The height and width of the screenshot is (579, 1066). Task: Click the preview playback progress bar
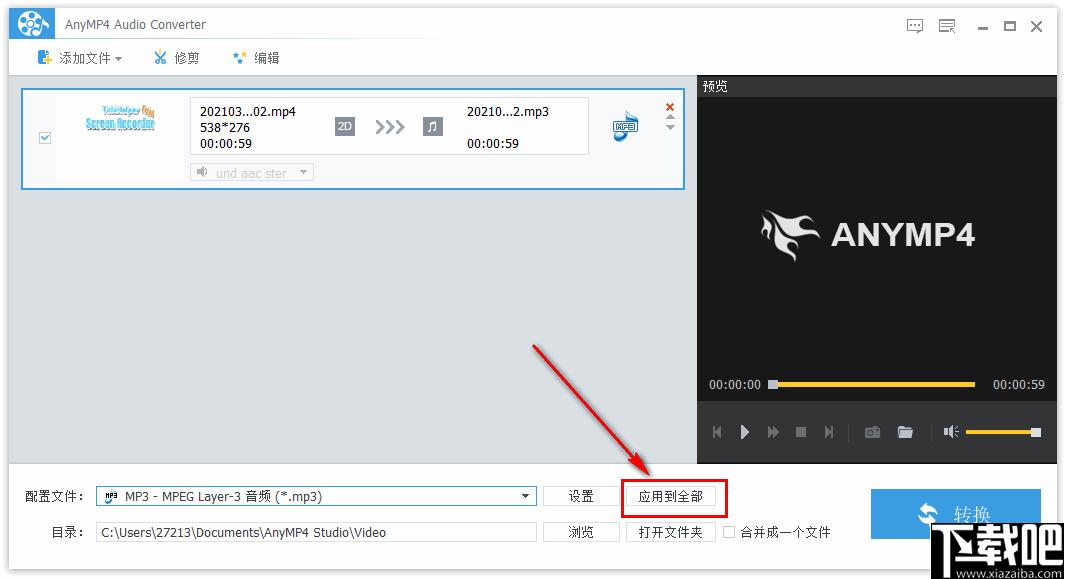pyautogui.click(x=873, y=385)
